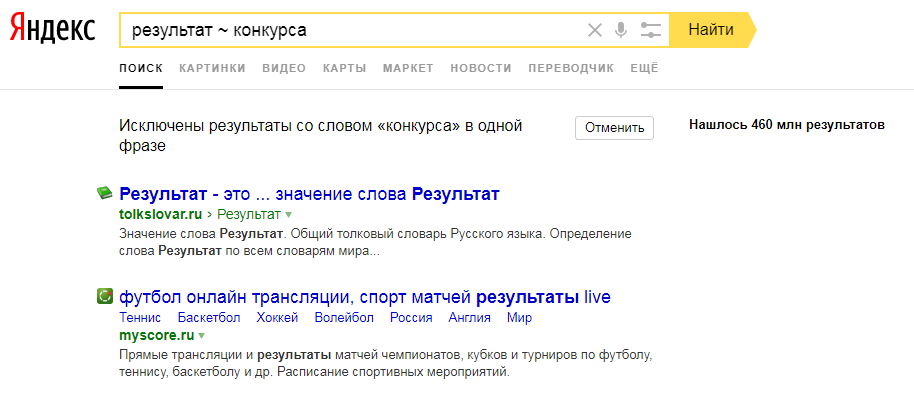Open the футбол онлайн трансляции result link

click(x=365, y=297)
